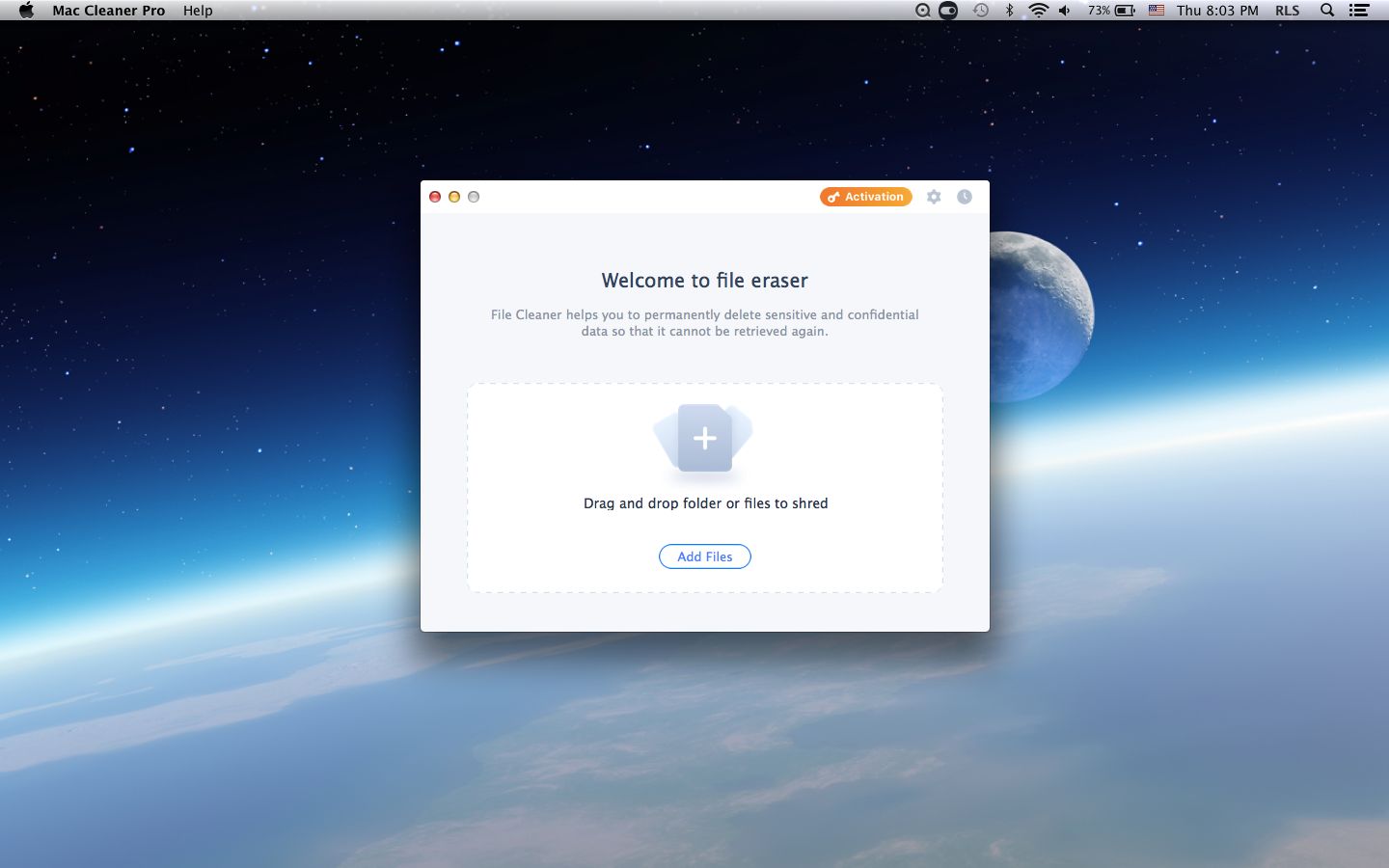Click the Add Files button
This screenshot has width=1389, height=868.
pos(704,556)
